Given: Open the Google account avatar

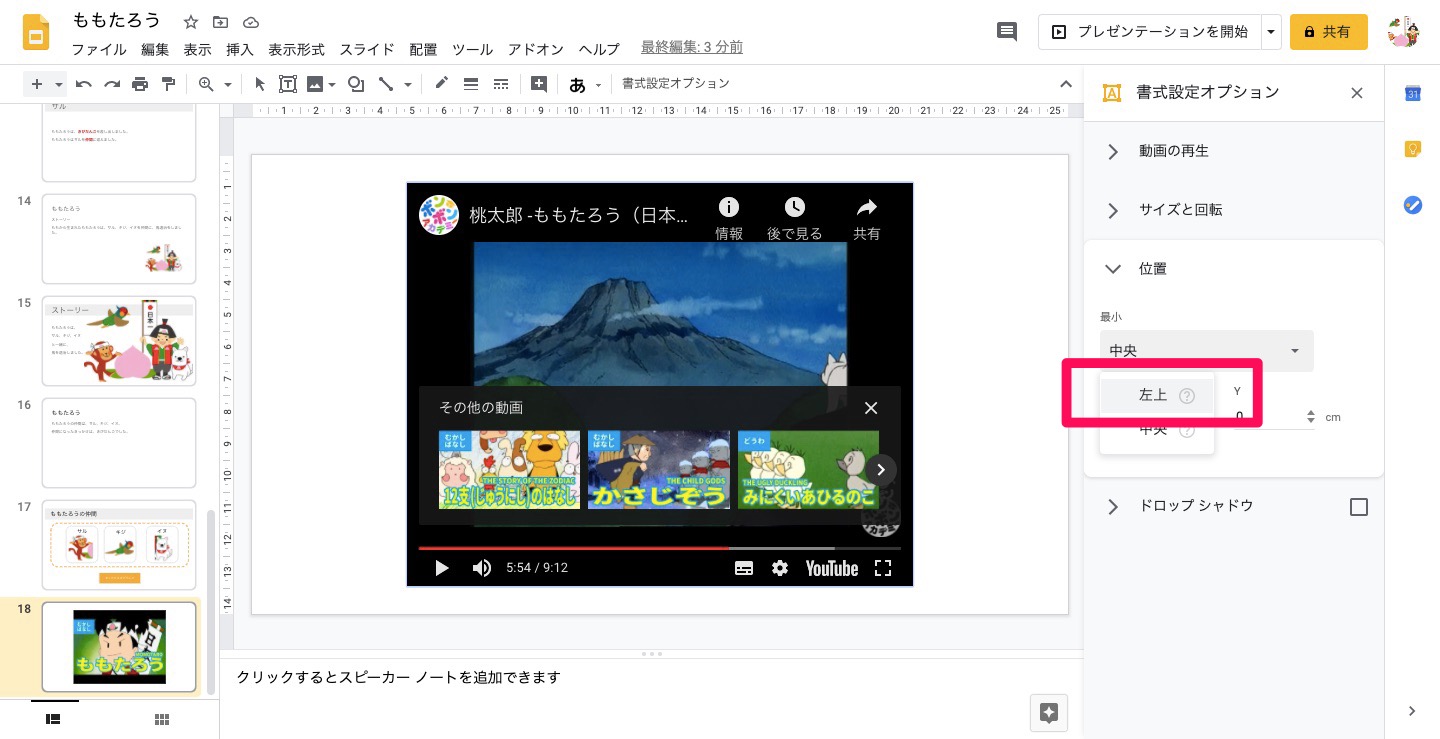Looking at the screenshot, I should (x=1404, y=32).
